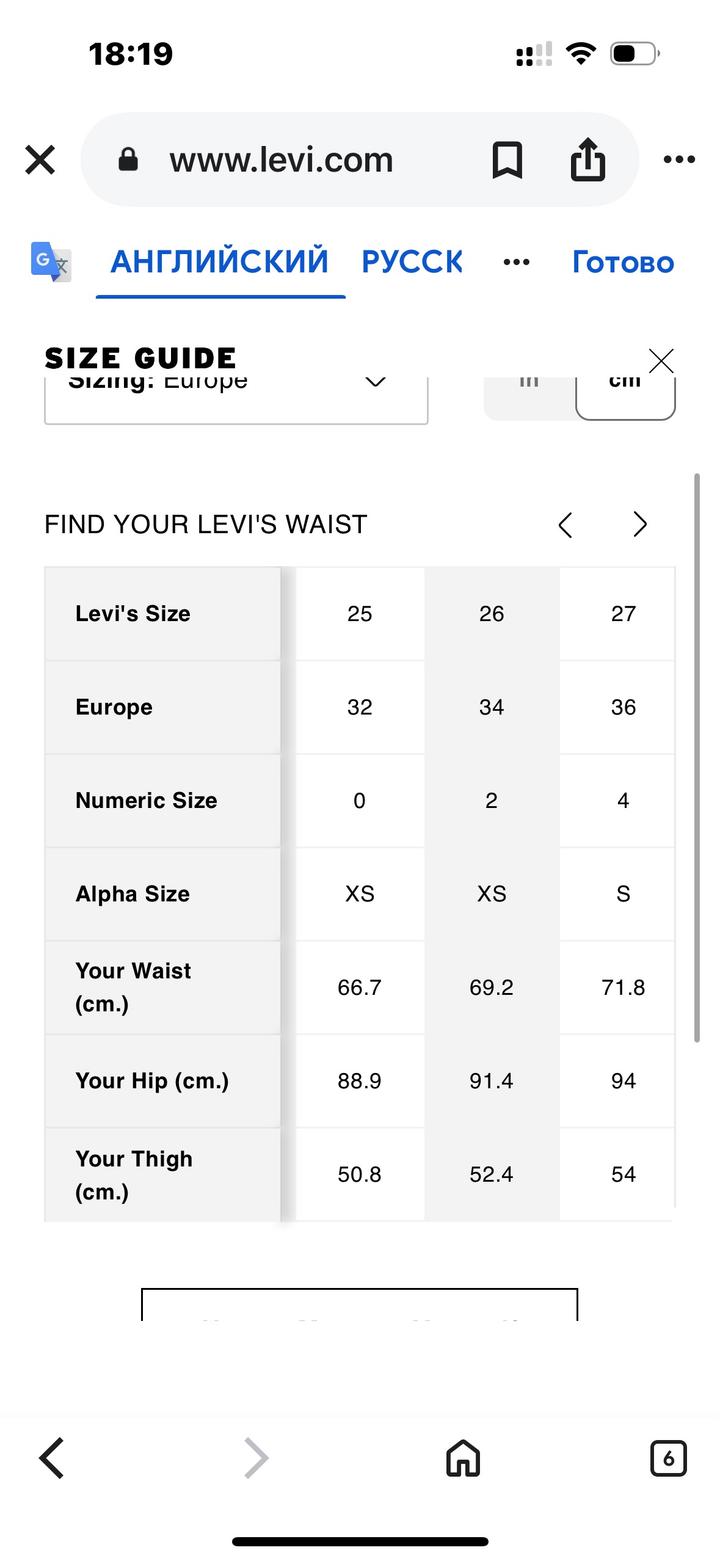Image resolution: width=720 pixels, height=1561 pixels.
Task: Tap the bookmark icon in address bar
Action: pos(507,160)
